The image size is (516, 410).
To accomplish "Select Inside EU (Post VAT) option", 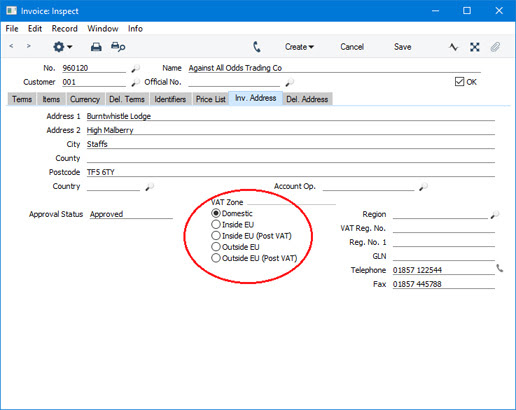I will 216,236.
